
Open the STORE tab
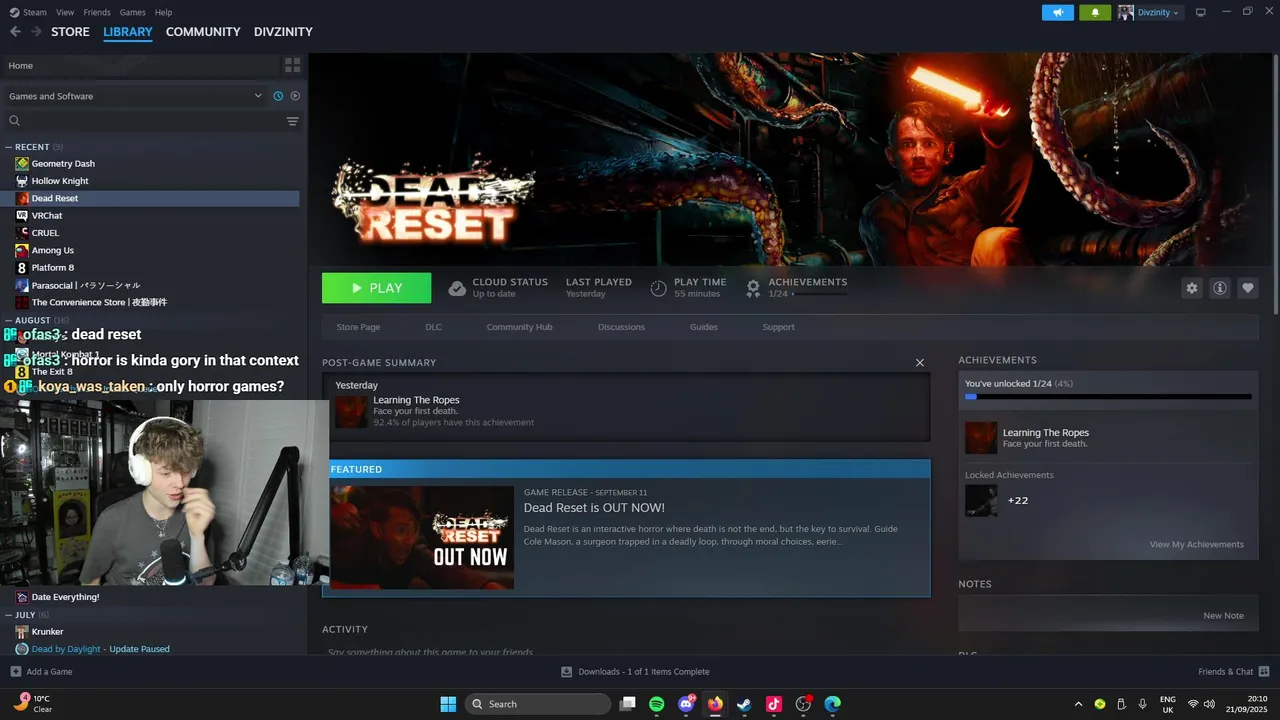(70, 32)
